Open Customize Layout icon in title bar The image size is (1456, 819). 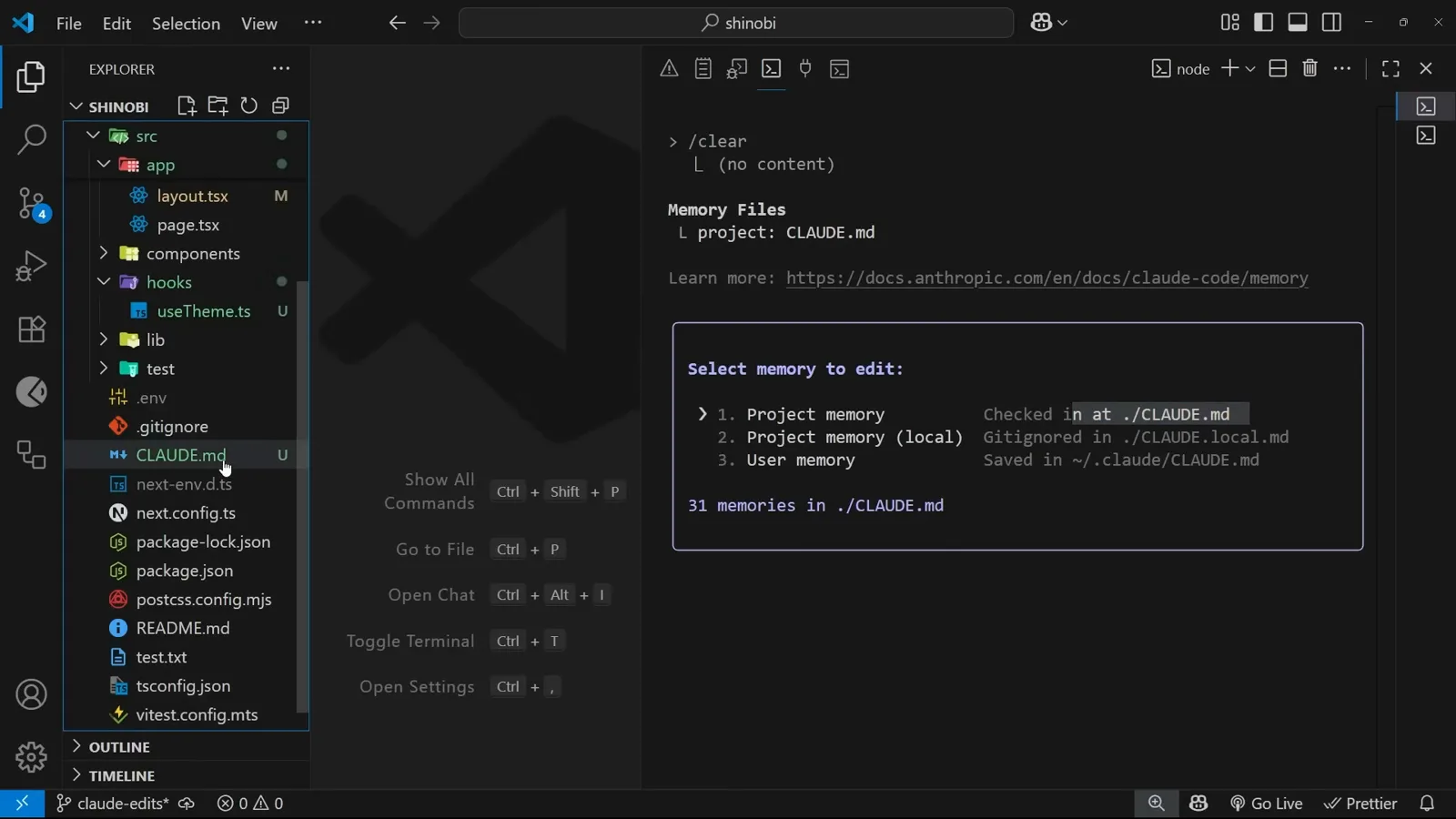click(1229, 23)
